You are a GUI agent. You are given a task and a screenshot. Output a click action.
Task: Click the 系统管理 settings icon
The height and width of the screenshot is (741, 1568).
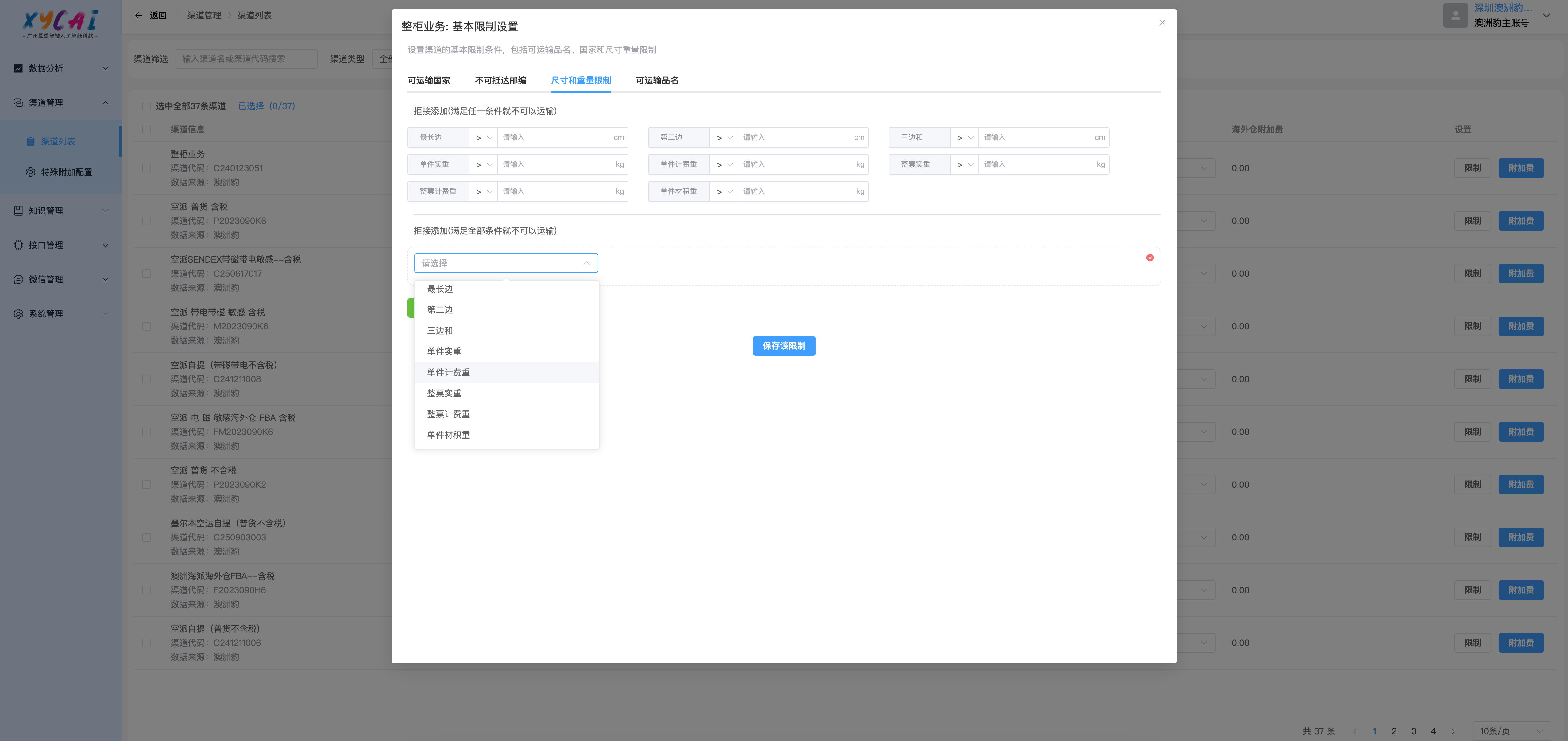click(18, 314)
